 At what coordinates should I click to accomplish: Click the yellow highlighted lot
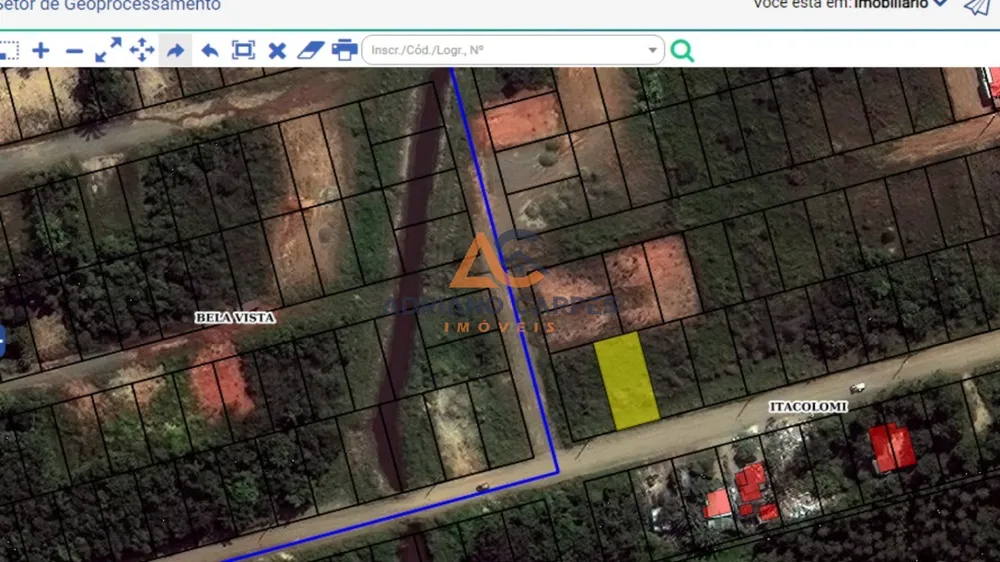pos(626,380)
